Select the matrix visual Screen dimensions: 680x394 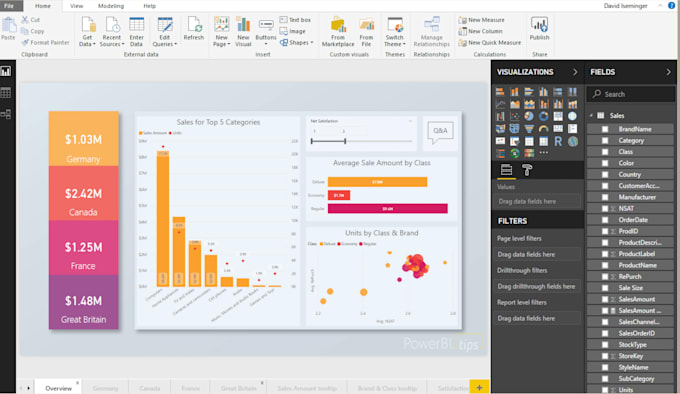(x=543, y=141)
